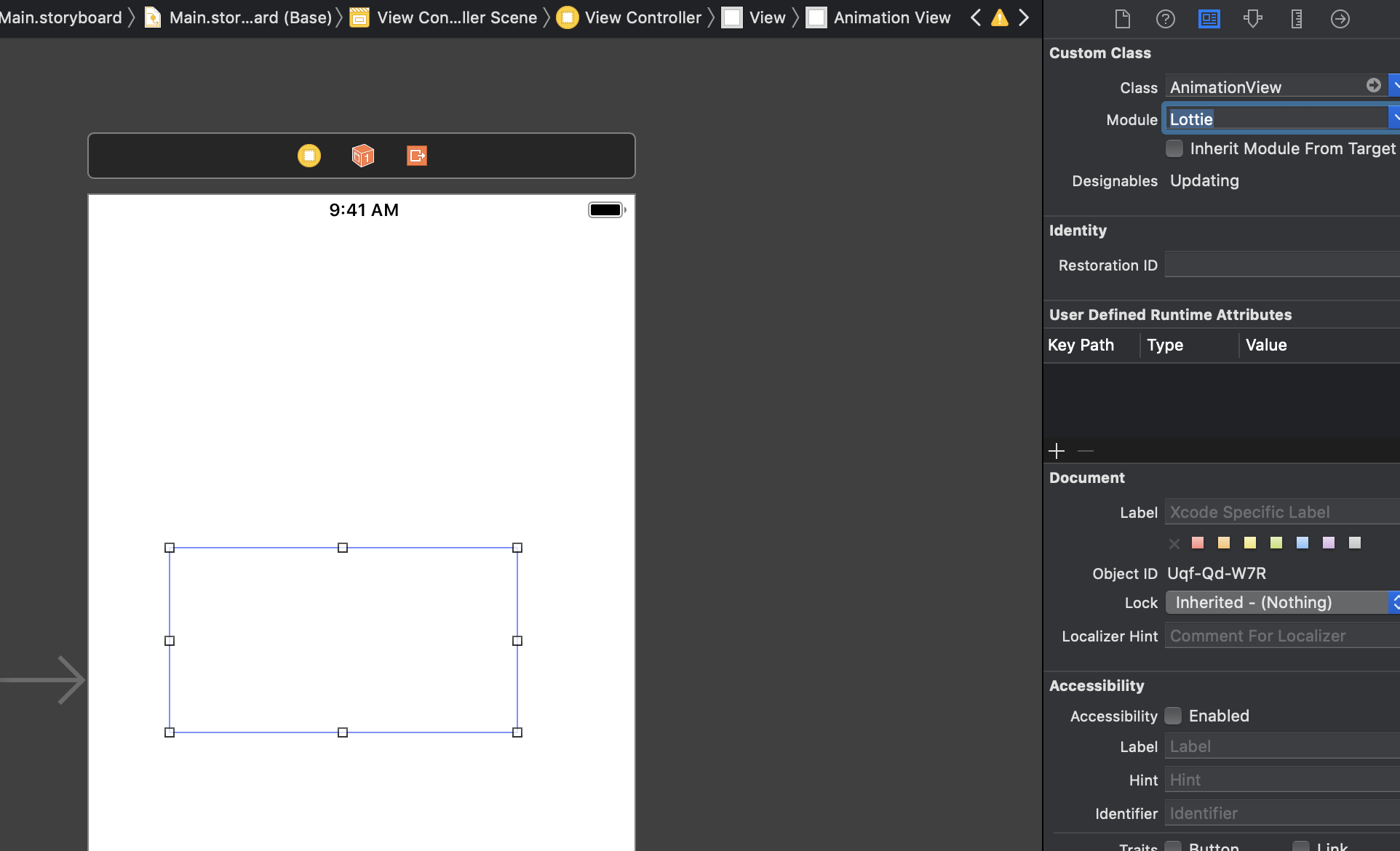
Task: Click the Designables Updating status text
Action: 1204,180
